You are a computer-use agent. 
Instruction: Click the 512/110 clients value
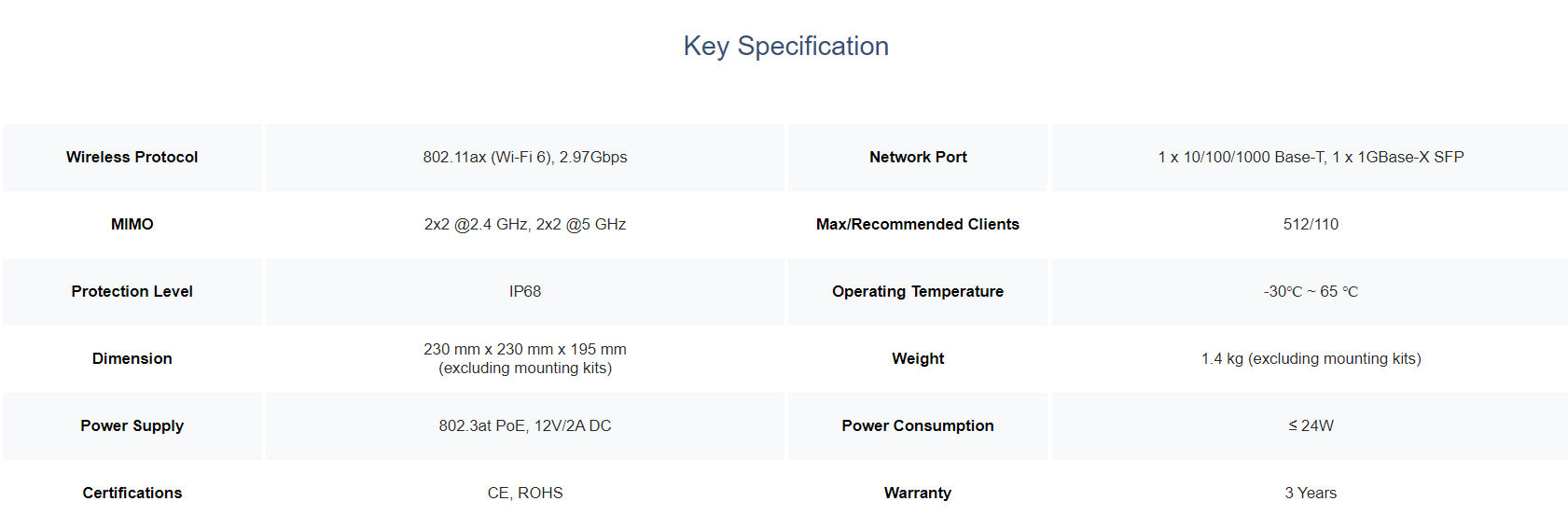[1311, 224]
